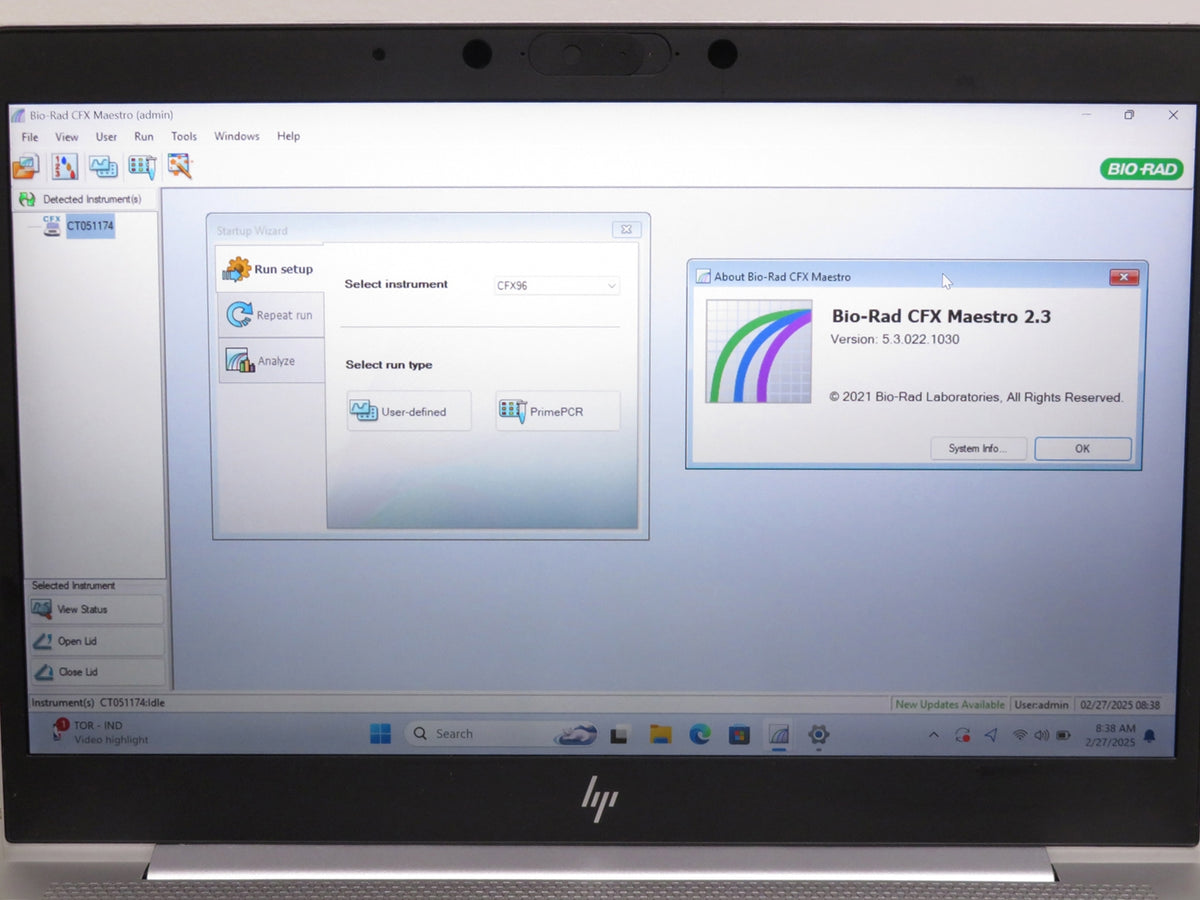Switch to the Analyze tab
The image size is (1200, 900).
click(x=271, y=361)
